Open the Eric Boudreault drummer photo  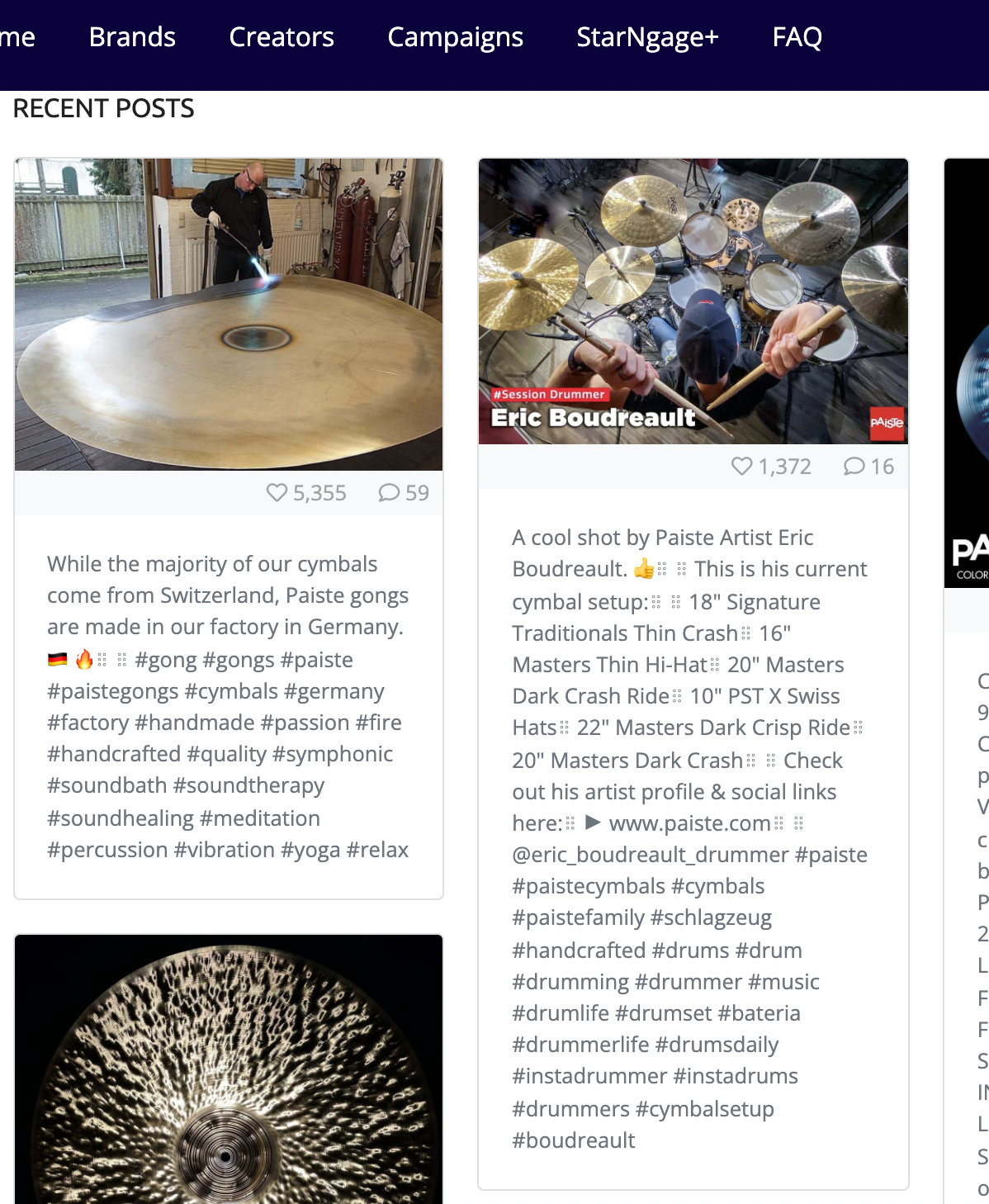[693, 301]
